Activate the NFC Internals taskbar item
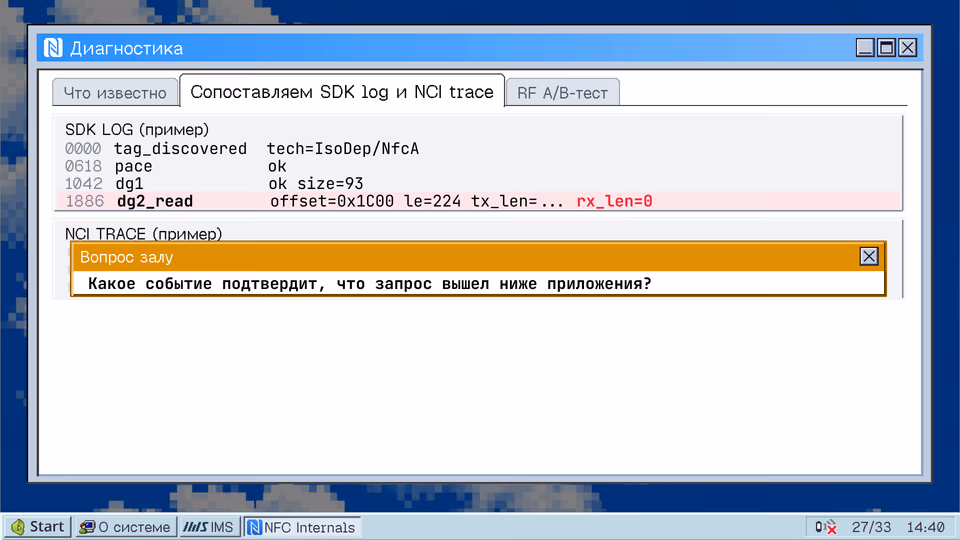Viewport: 960px width, 540px height. pyautogui.click(x=302, y=527)
